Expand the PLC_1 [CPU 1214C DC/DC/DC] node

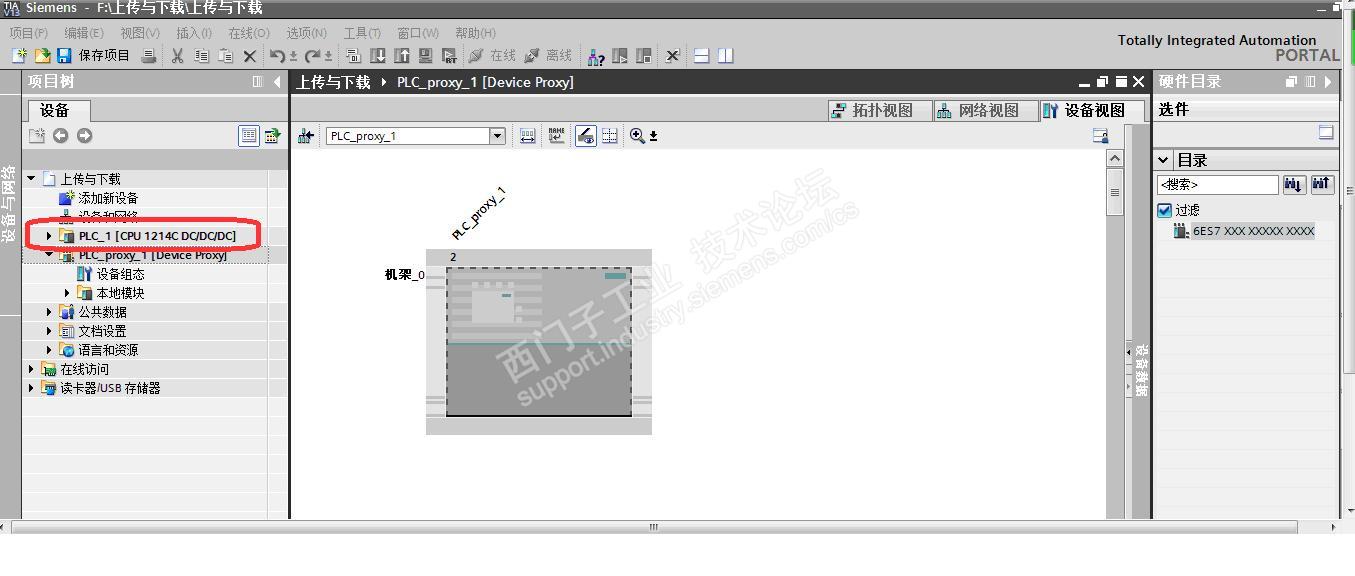point(49,236)
